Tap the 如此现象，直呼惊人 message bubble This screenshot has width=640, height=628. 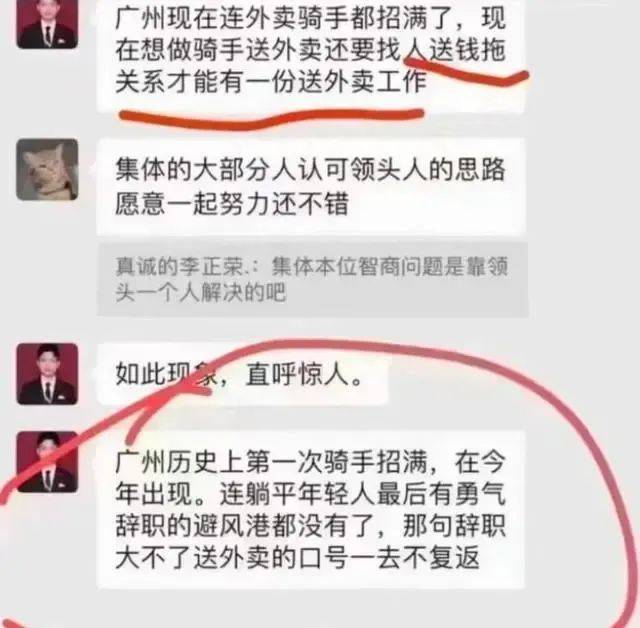click(x=242, y=374)
